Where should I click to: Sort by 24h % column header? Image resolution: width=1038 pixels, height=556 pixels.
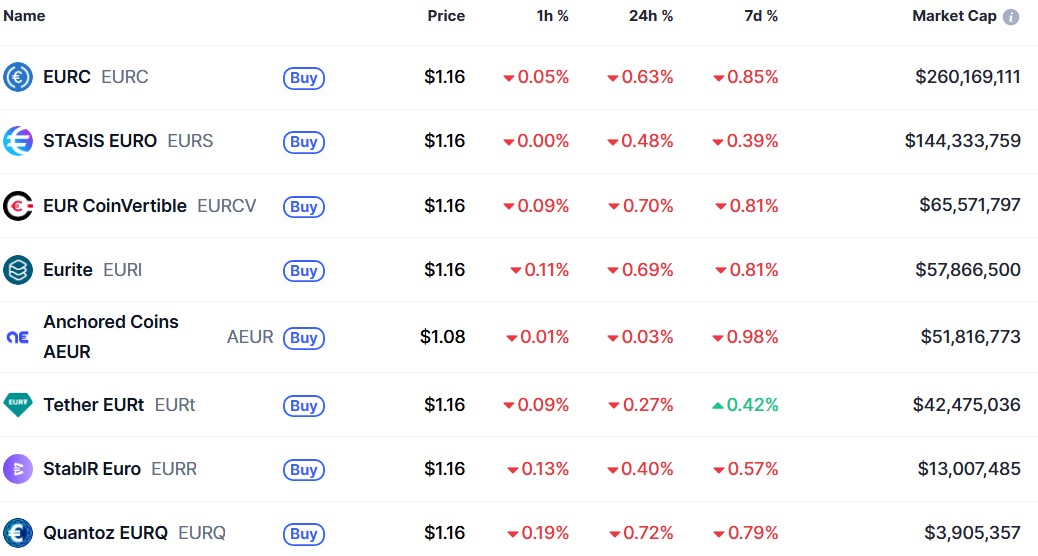click(652, 16)
